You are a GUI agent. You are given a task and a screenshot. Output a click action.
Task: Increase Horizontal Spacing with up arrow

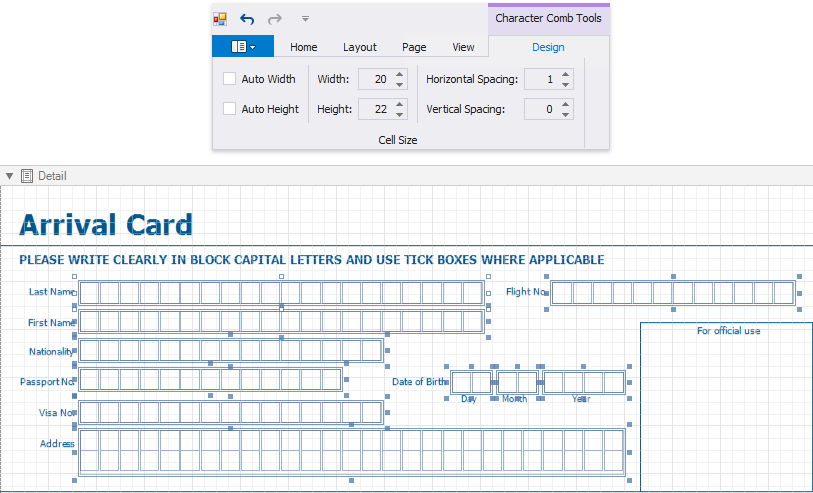point(566,74)
